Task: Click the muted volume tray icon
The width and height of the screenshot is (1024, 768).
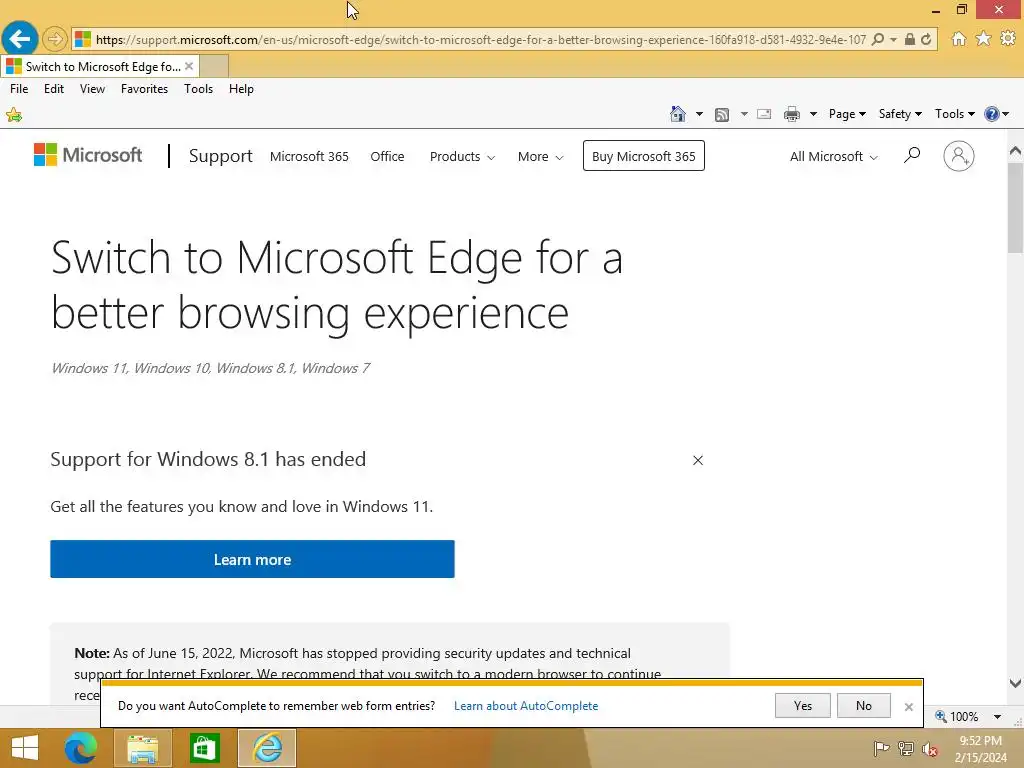Action: point(930,749)
